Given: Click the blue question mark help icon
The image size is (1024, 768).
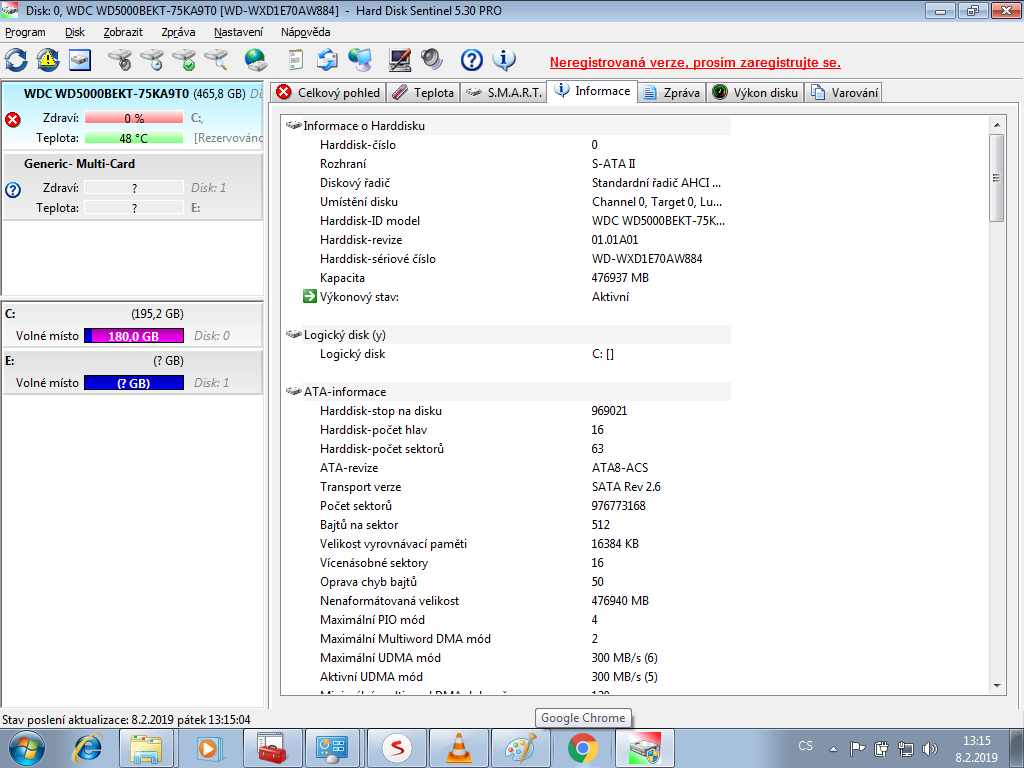Looking at the screenshot, I should tap(472, 59).
